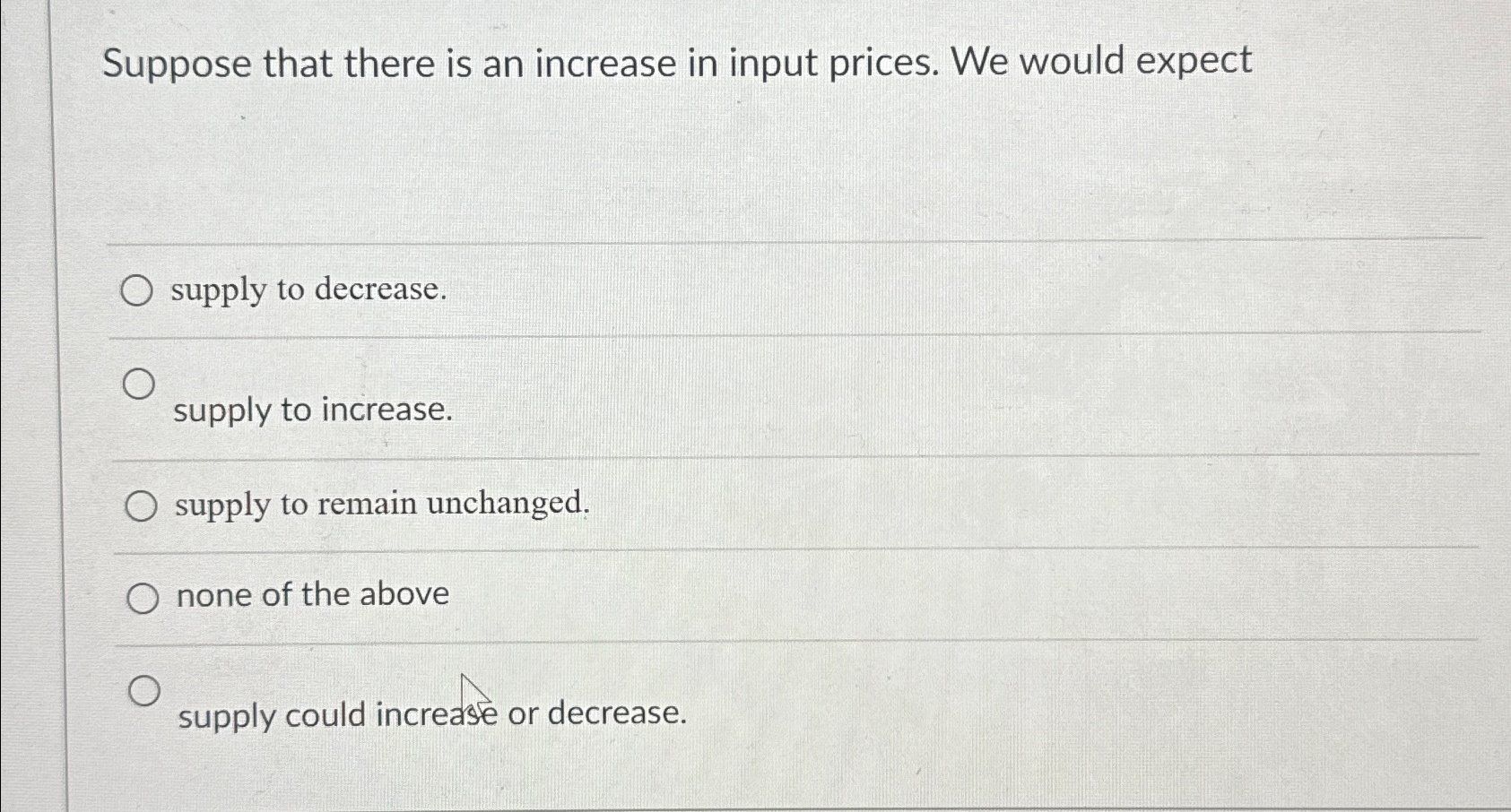Select the 'supply could increase or decrease' radio button

pos(143,690)
